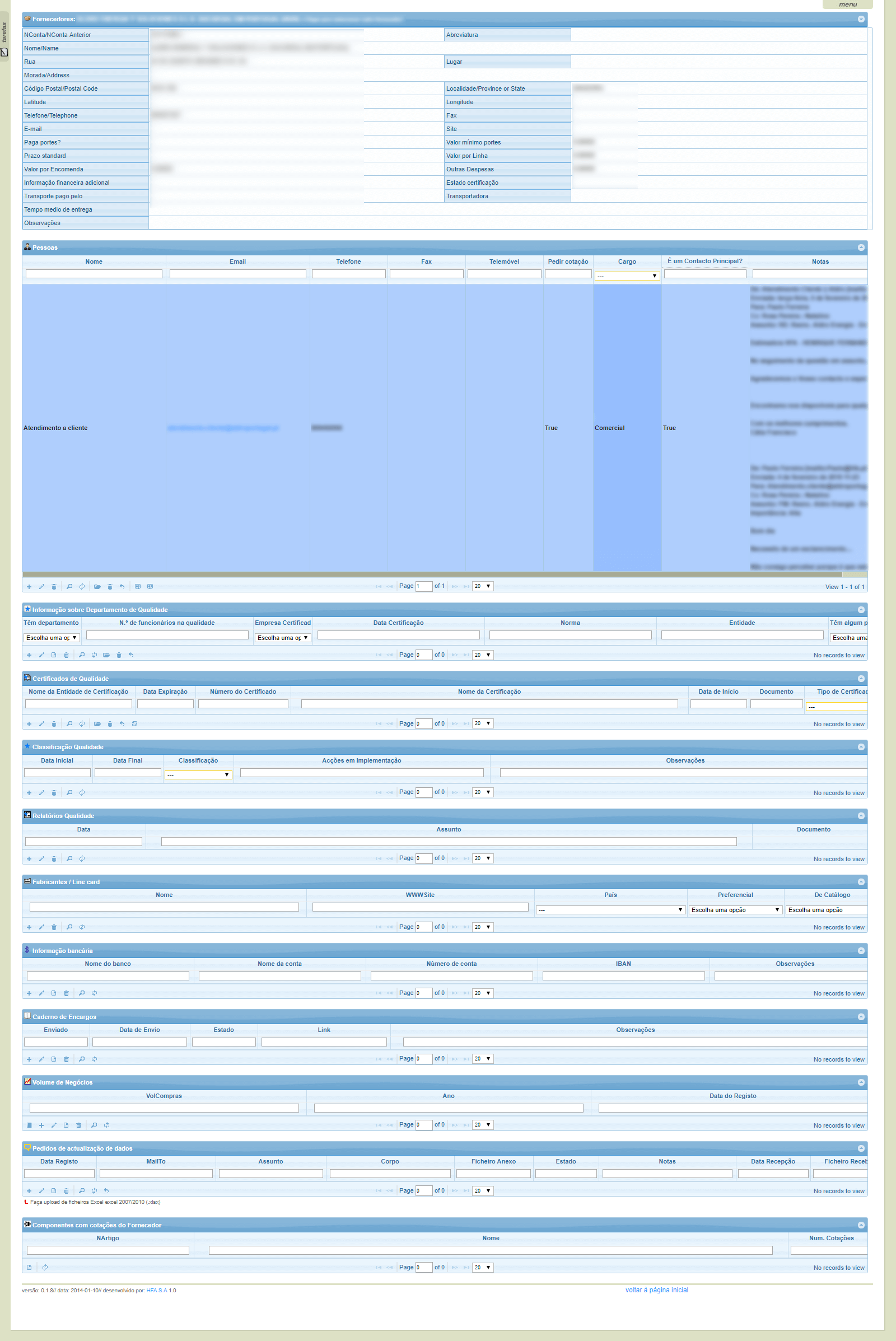Open folder icon in Certificados de Qualidade toolbar
Viewport: 896px width, 1341px height.
[97, 724]
